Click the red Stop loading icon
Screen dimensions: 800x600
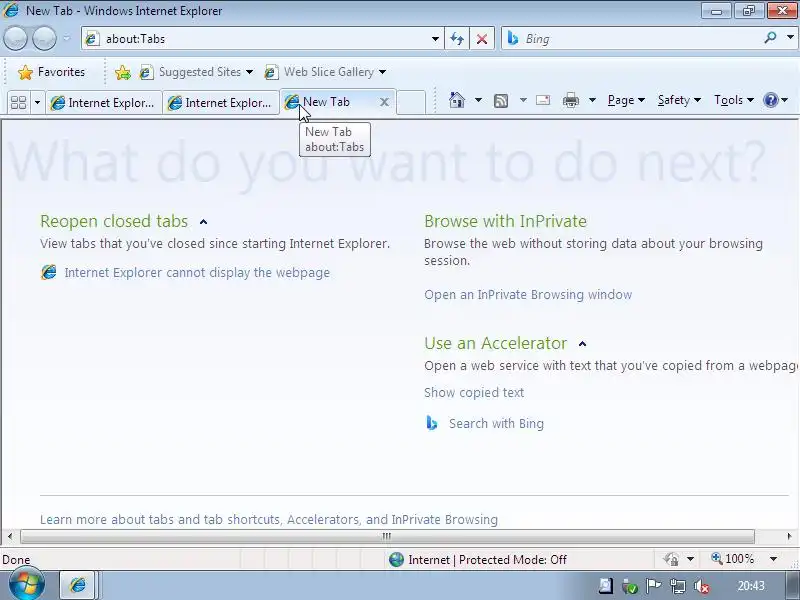pyautogui.click(x=481, y=39)
